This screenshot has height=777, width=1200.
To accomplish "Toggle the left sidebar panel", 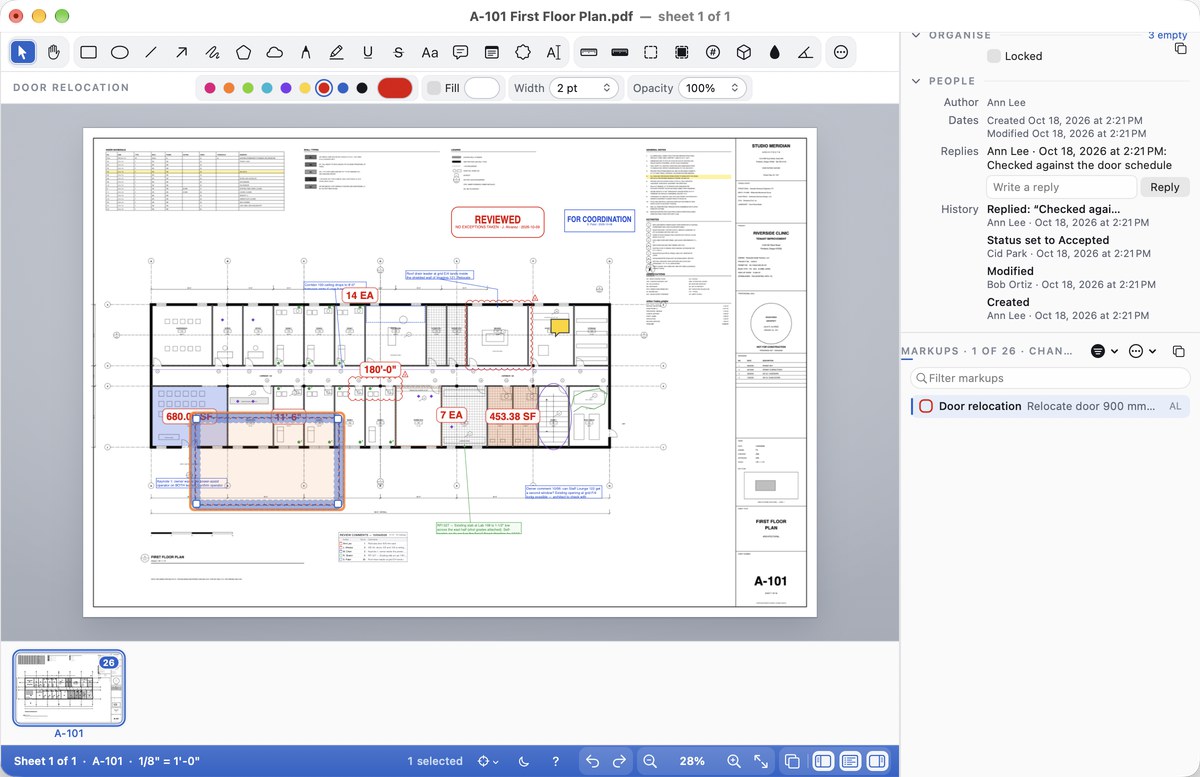I will pos(822,761).
